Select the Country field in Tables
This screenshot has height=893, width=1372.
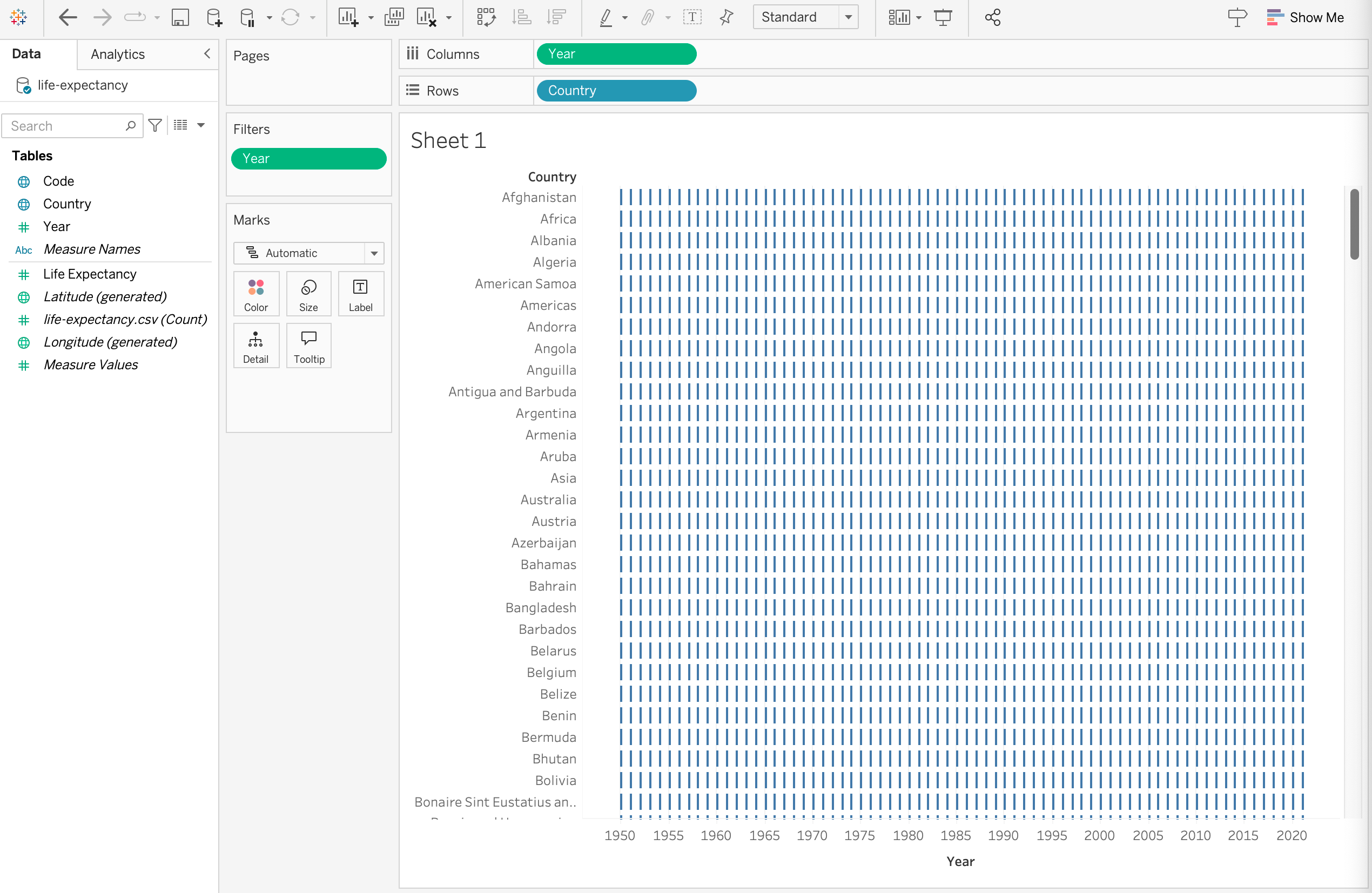pyautogui.click(x=67, y=204)
